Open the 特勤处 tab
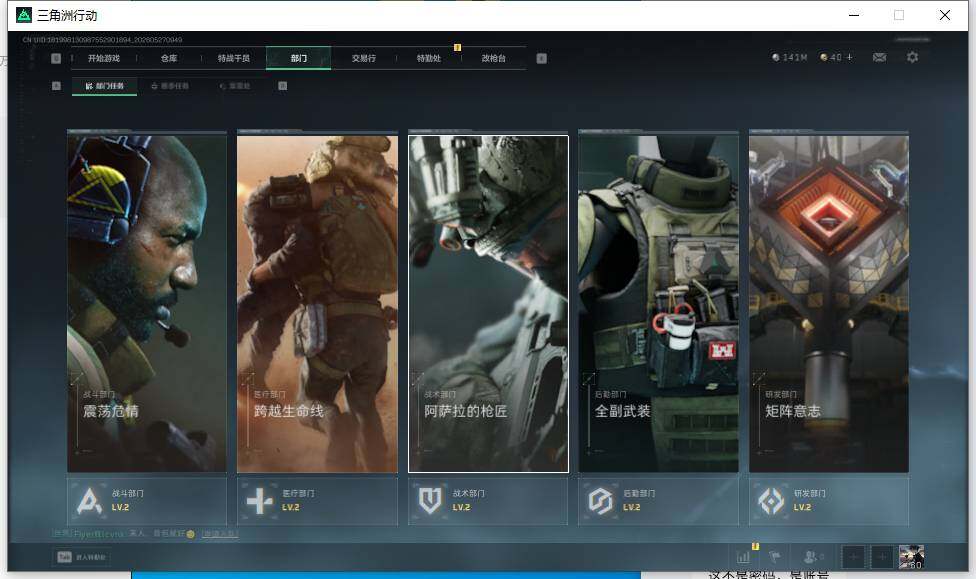Screen dimensions: 976x579 coord(429,58)
